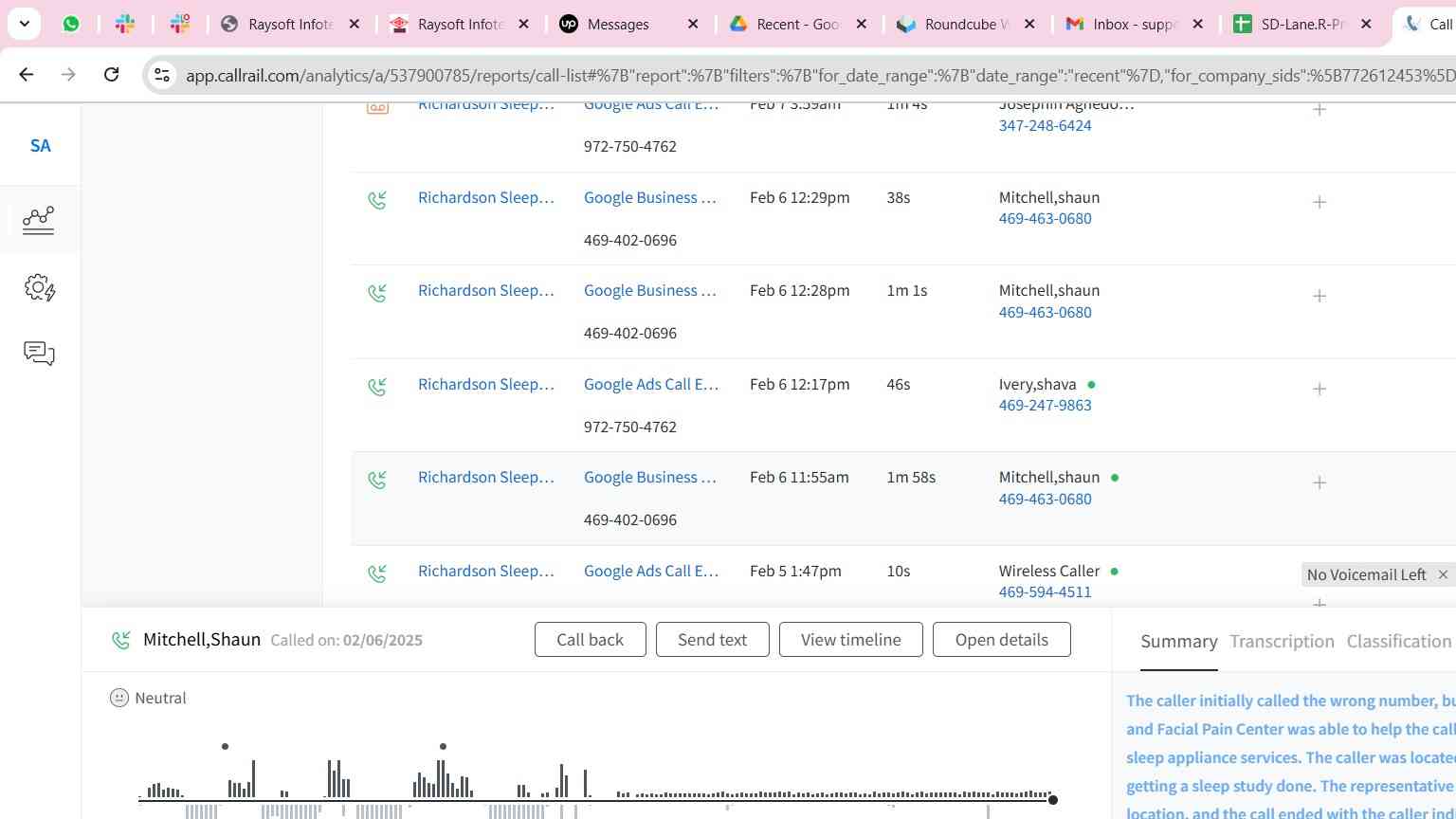Screen dimensions: 1456x819
Task: Click the waveform playhead end handle
Action: click(1052, 800)
